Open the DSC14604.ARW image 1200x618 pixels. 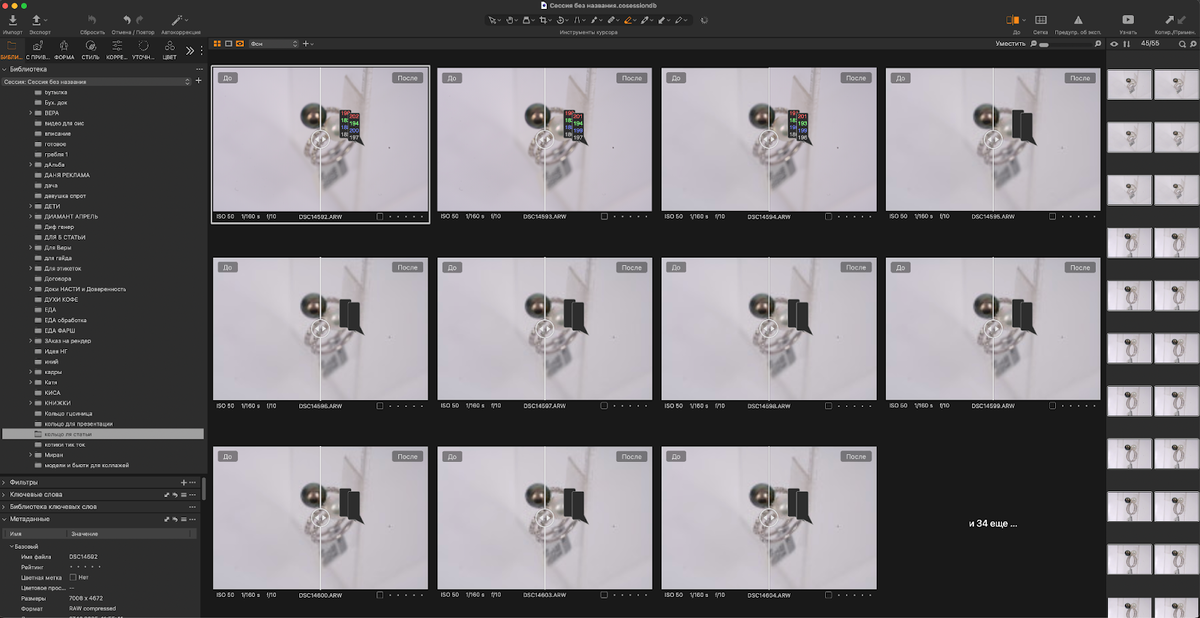[769, 517]
